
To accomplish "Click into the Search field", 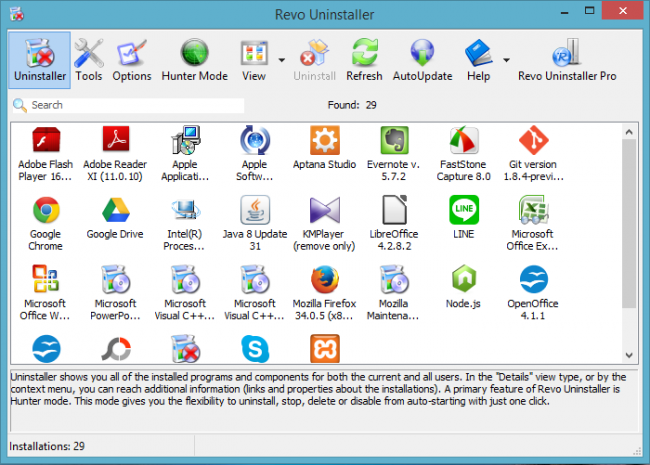I will click(128, 105).
